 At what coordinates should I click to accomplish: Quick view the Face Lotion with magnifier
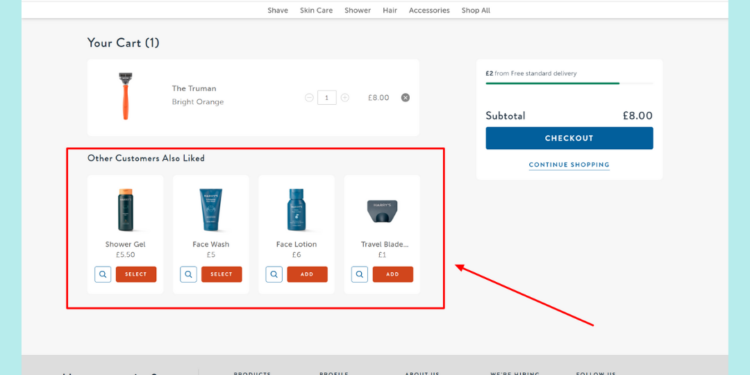274,275
